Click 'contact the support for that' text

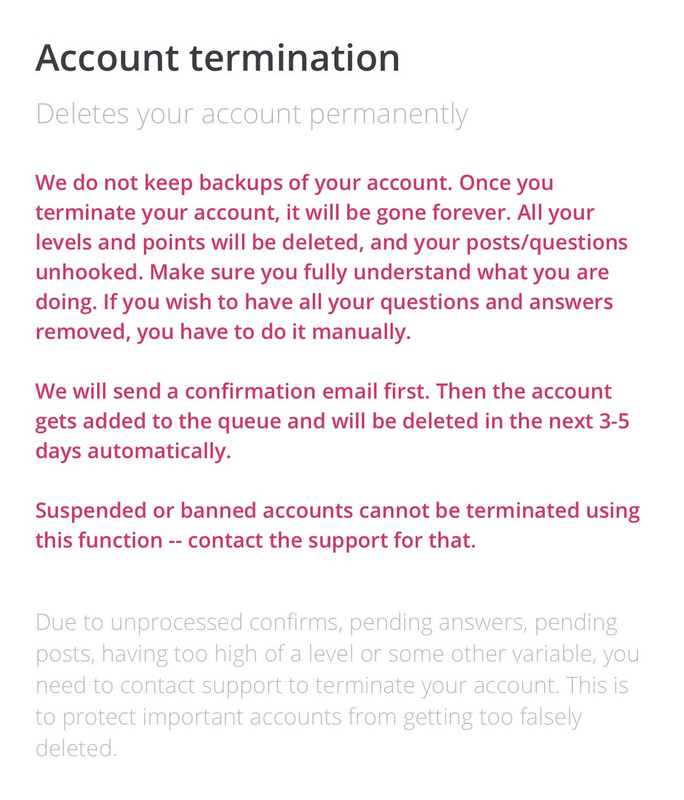pyautogui.click(x=332, y=541)
